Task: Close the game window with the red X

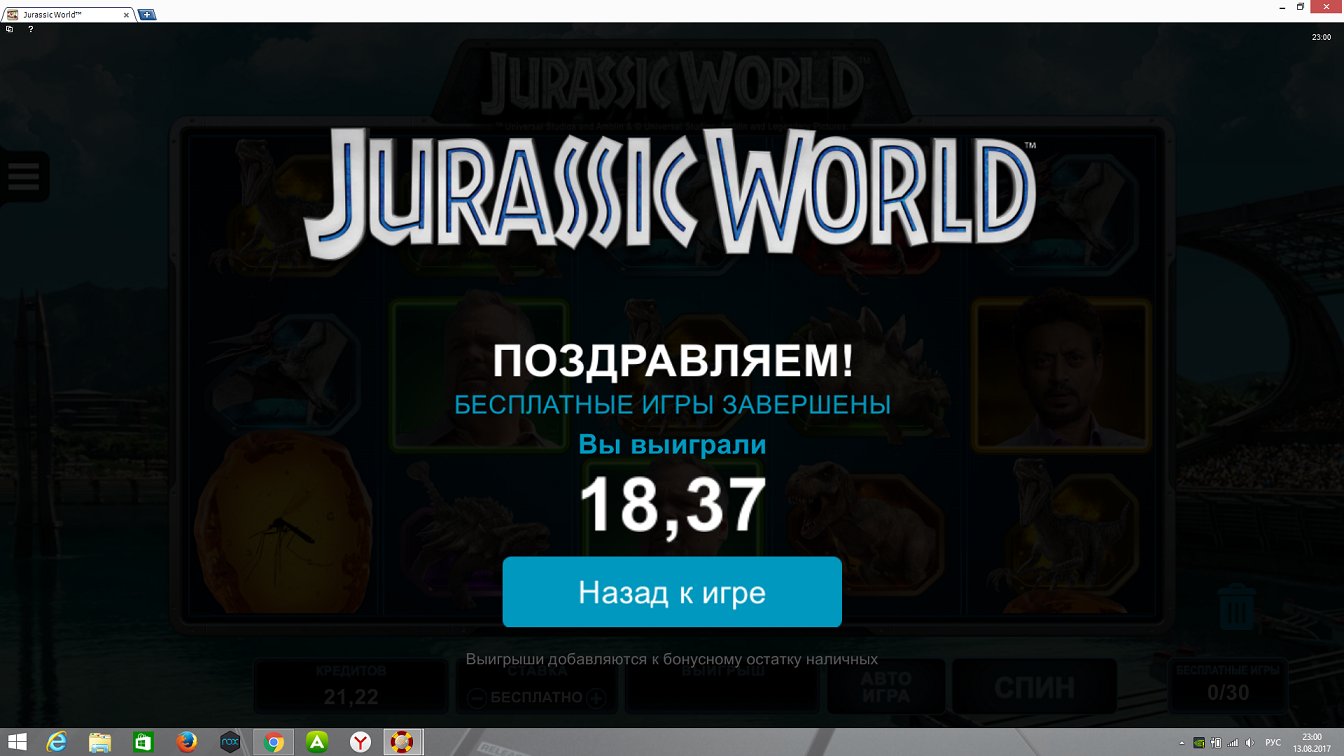Action: pos(1327,8)
